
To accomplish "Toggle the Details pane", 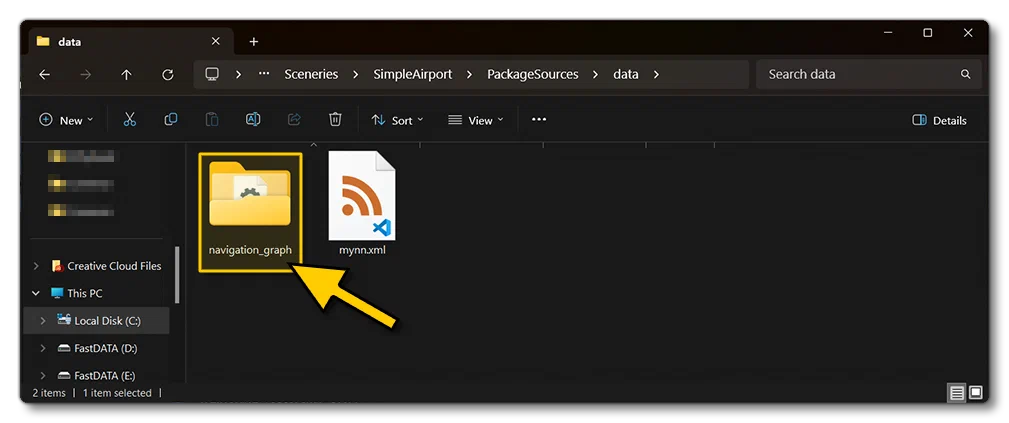I will tap(940, 120).
